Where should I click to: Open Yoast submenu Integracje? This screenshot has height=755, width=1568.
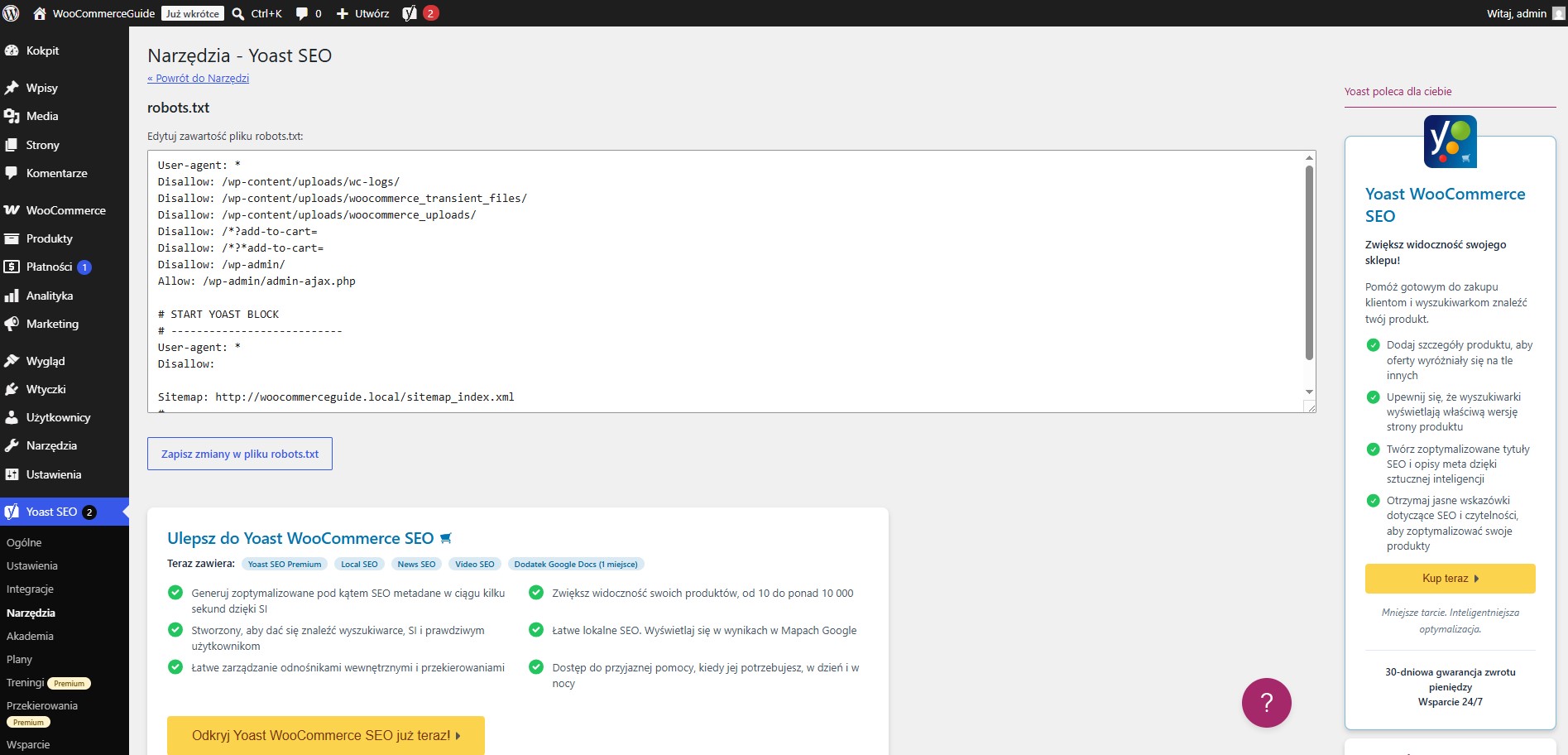(x=30, y=589)
